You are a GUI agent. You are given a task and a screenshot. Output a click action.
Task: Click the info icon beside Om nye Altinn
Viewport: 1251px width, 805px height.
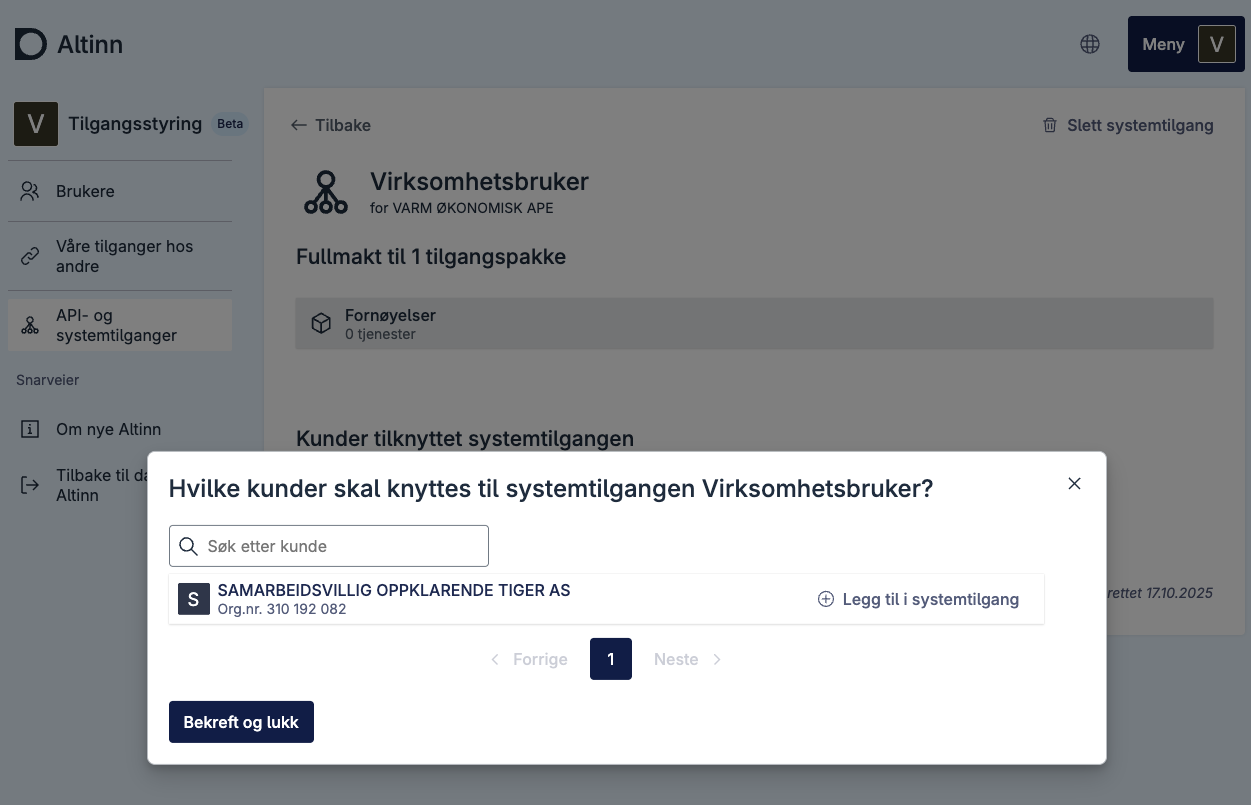coord(30,429)
